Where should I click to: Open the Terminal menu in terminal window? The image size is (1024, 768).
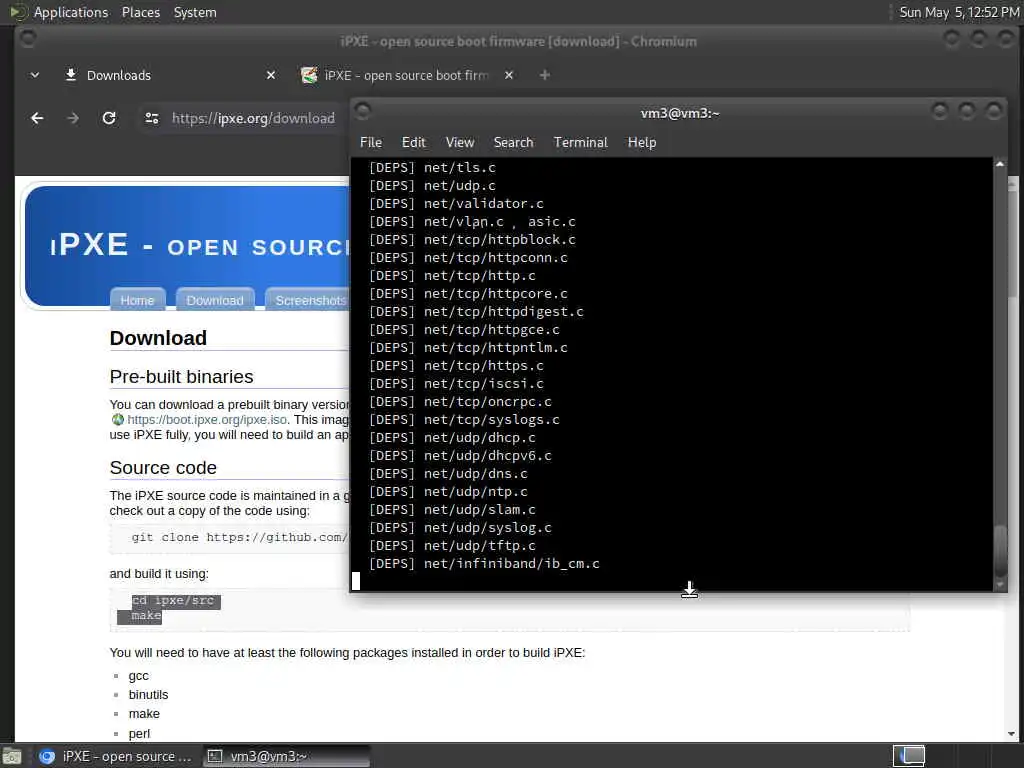581,142
